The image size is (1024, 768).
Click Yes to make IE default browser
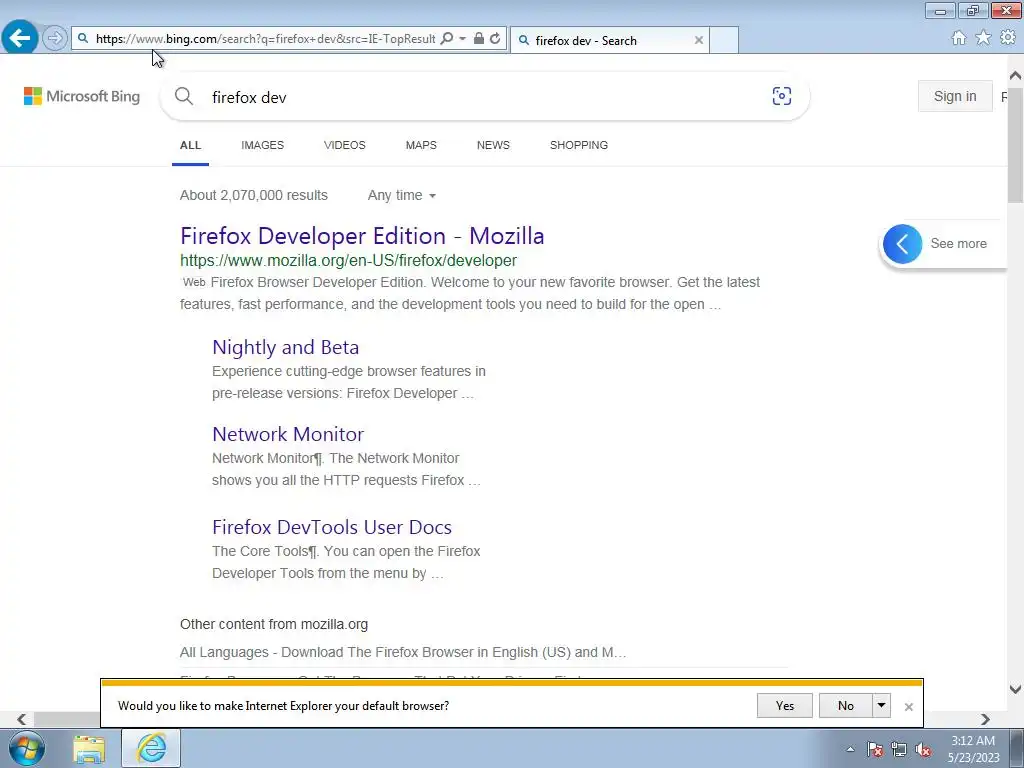point(785,706)
